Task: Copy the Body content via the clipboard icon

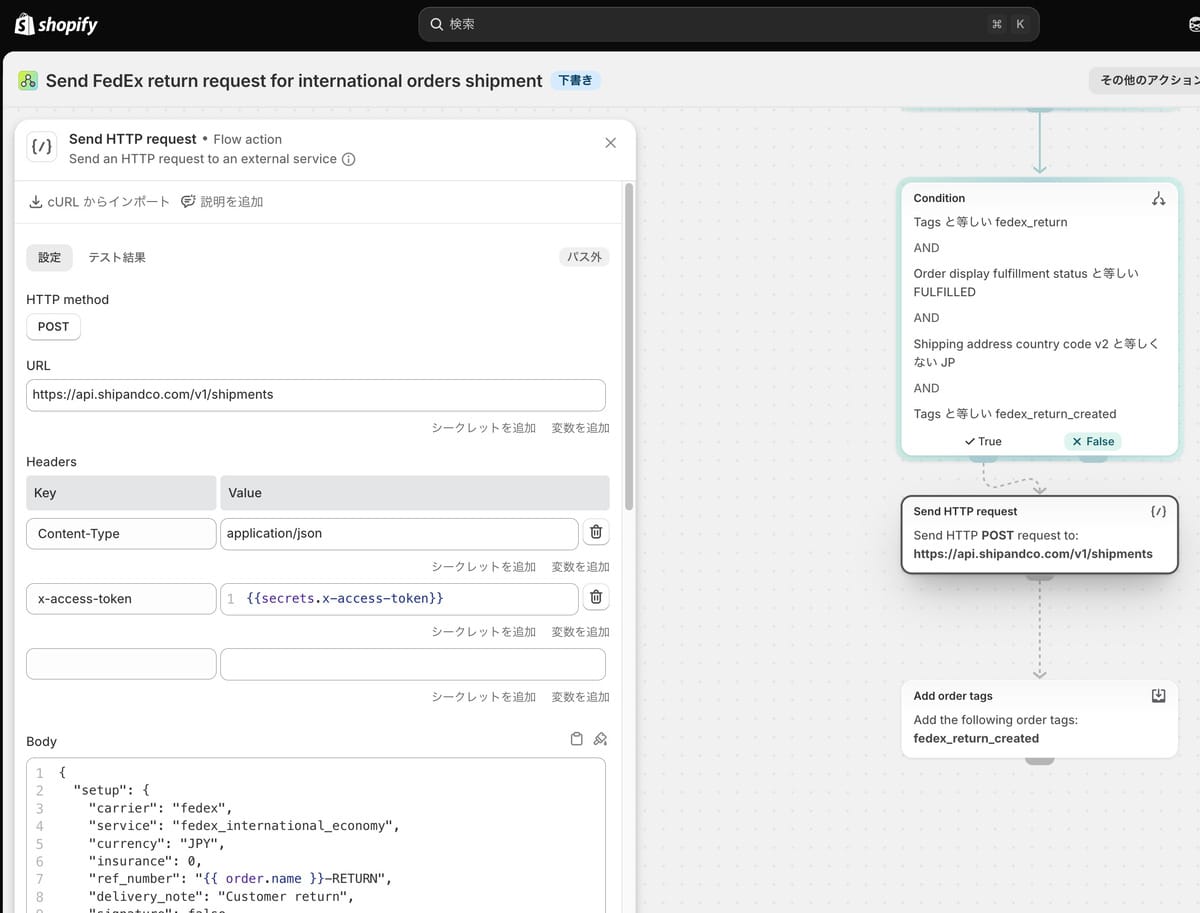Action: point(577,740)
